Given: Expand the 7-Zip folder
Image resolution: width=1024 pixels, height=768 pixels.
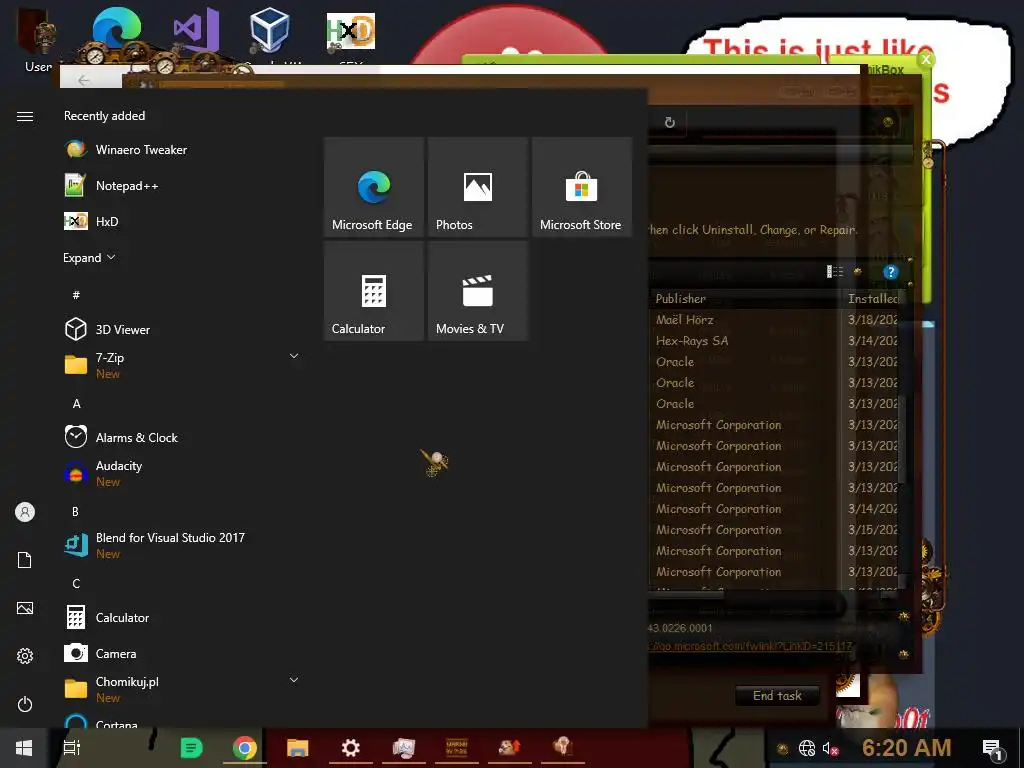Looking at the screenshot, I should pos(294,357).
